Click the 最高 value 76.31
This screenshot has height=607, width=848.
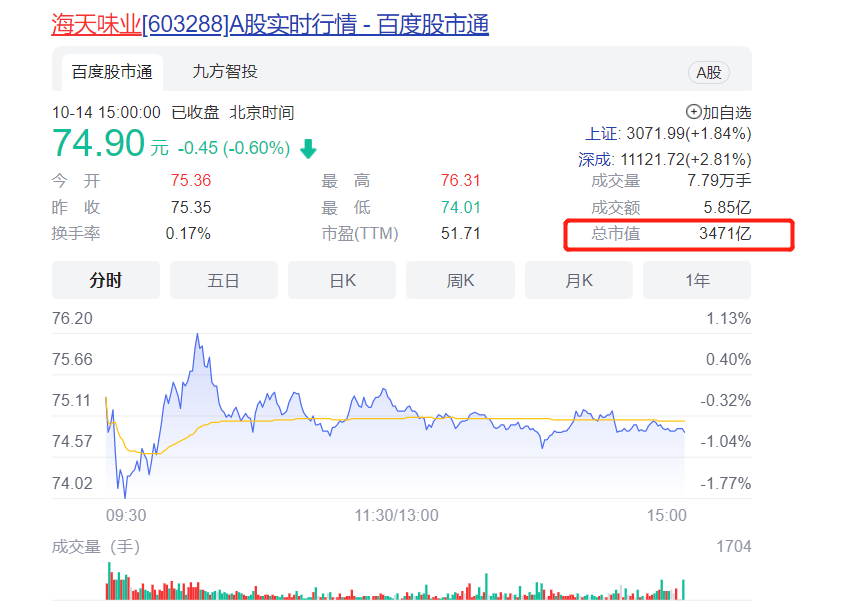click(x=460, y=180)
